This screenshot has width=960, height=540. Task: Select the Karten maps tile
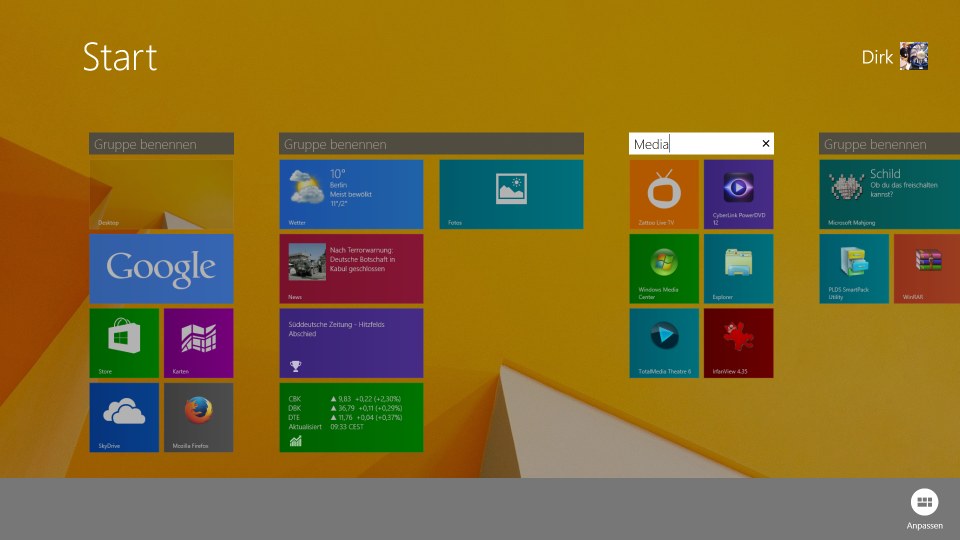point(198,342)
